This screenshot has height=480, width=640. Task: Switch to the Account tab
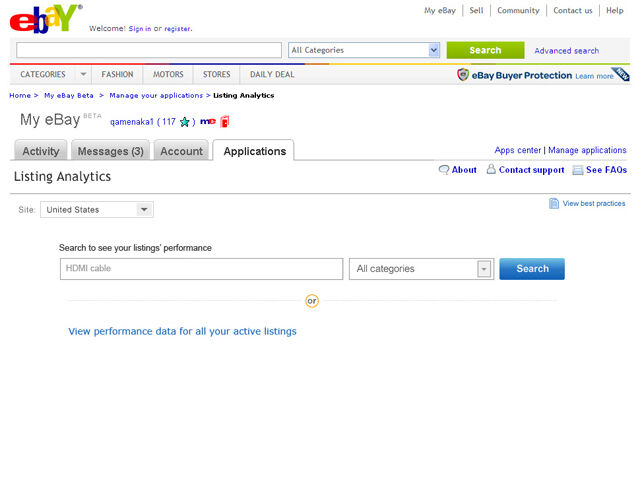coord(181,151)
